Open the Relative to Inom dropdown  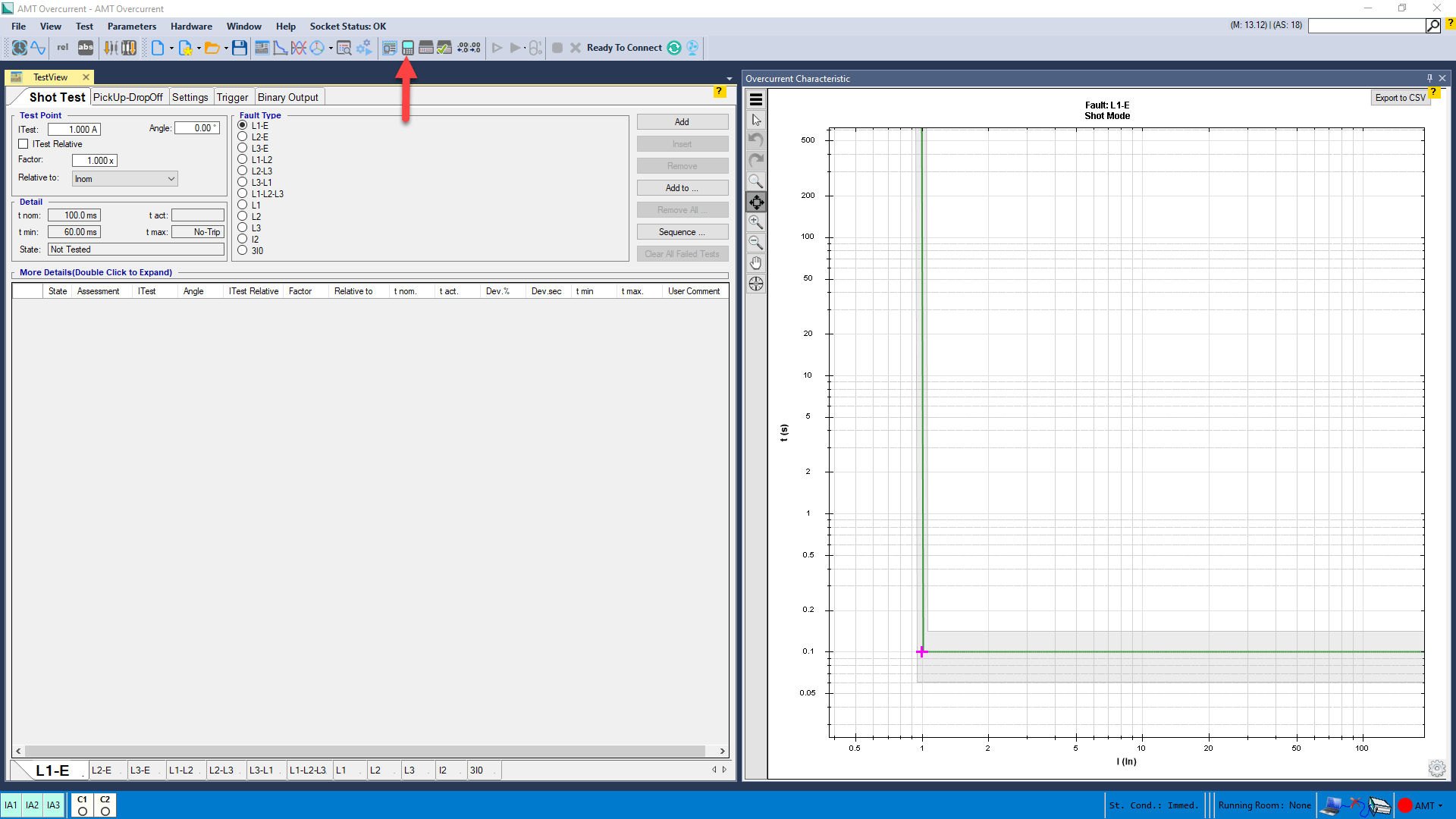(125, 179)
